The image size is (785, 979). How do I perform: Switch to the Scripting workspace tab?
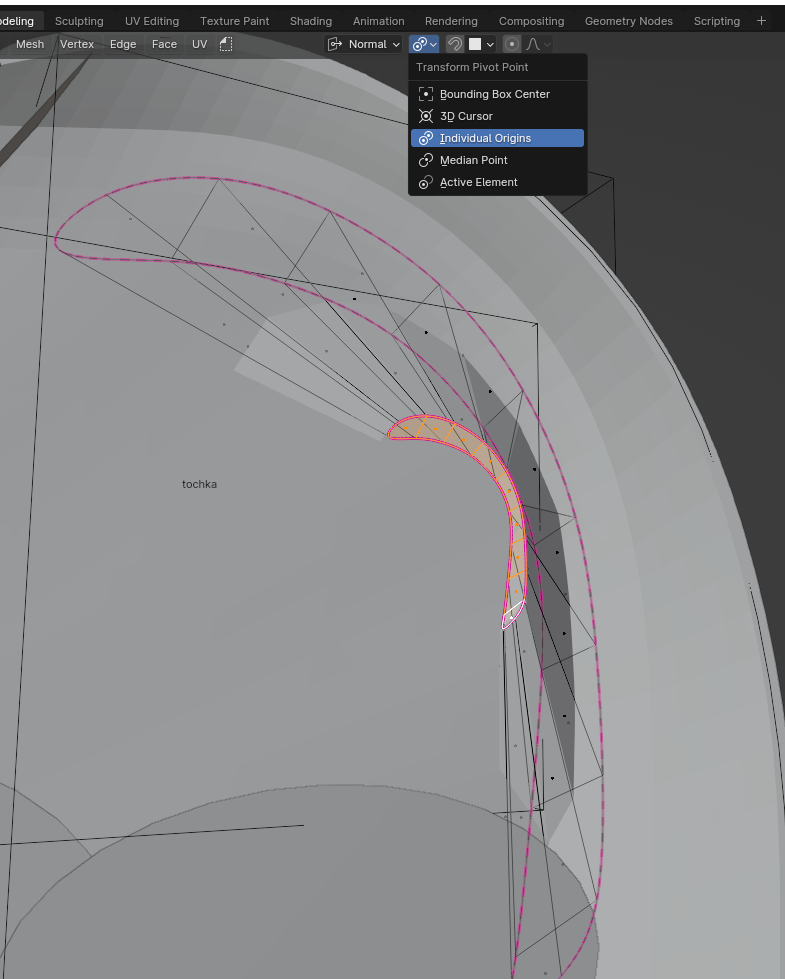coord(716,21)
